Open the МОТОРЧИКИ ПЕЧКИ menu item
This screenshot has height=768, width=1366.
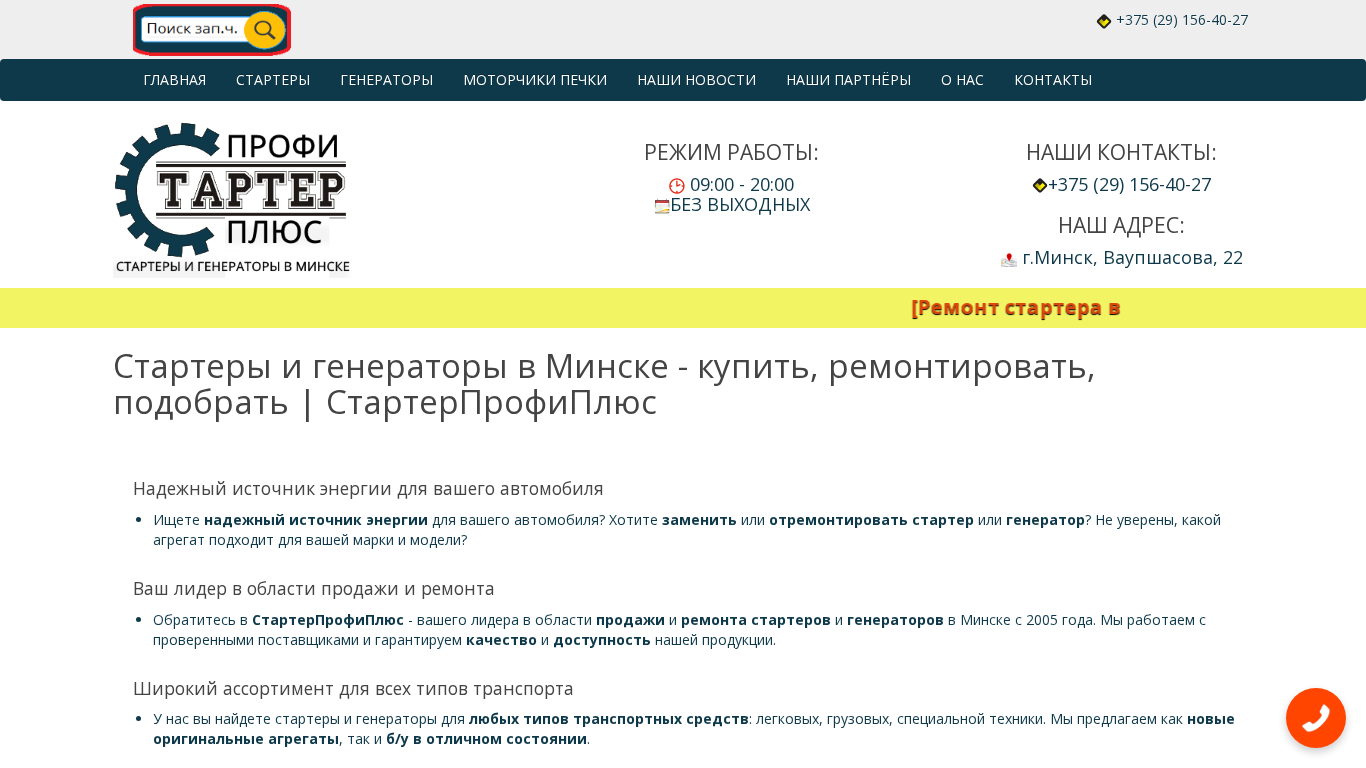coord(535,80)
